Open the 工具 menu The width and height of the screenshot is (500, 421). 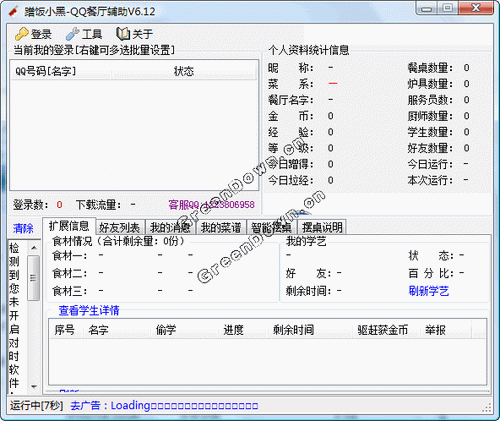[84, 34]
